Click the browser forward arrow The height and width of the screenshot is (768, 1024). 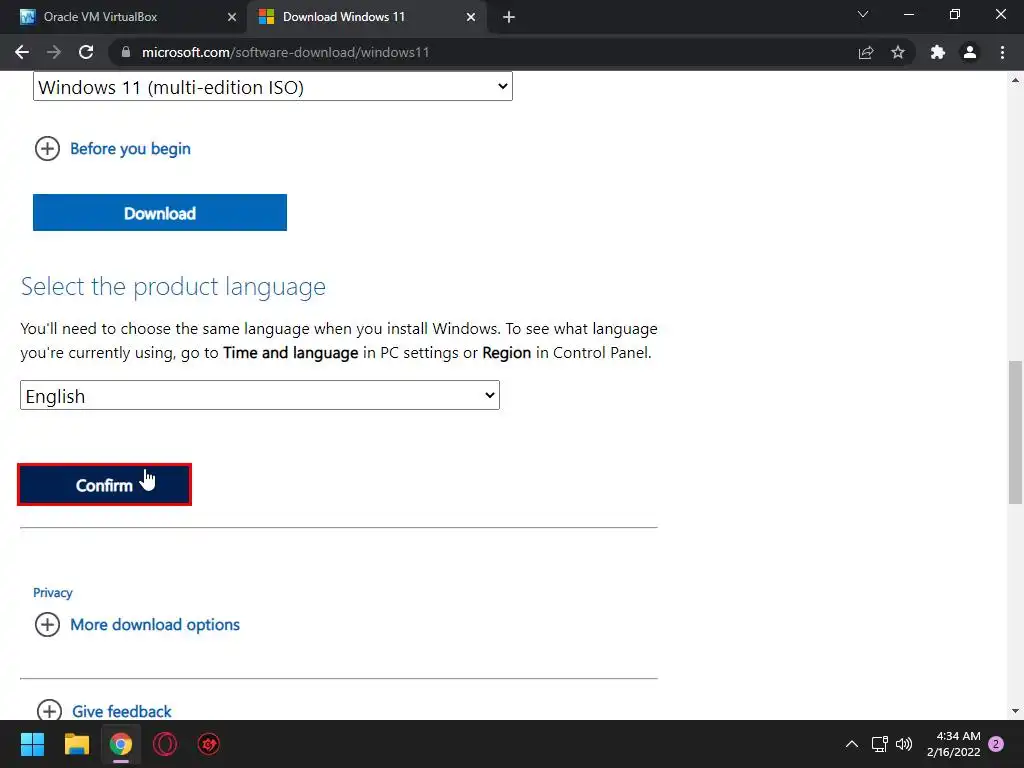tap(54, 52)
